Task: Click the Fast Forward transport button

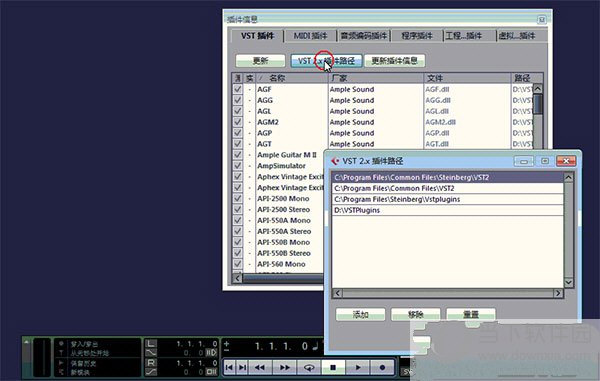Action: coord(284,367)
